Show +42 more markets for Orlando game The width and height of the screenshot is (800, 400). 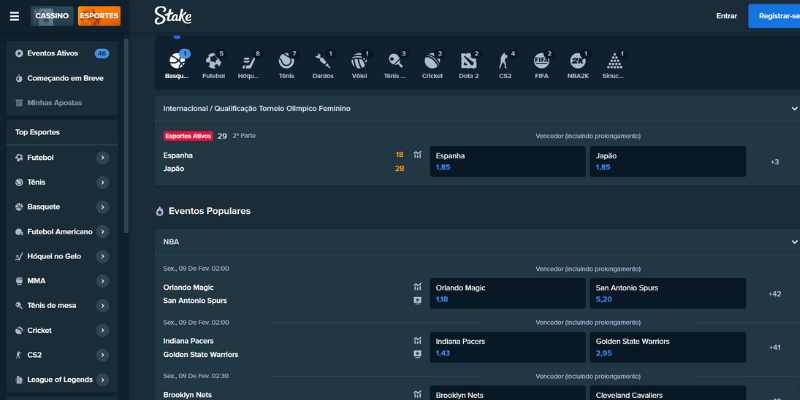[x=774, y=294]
